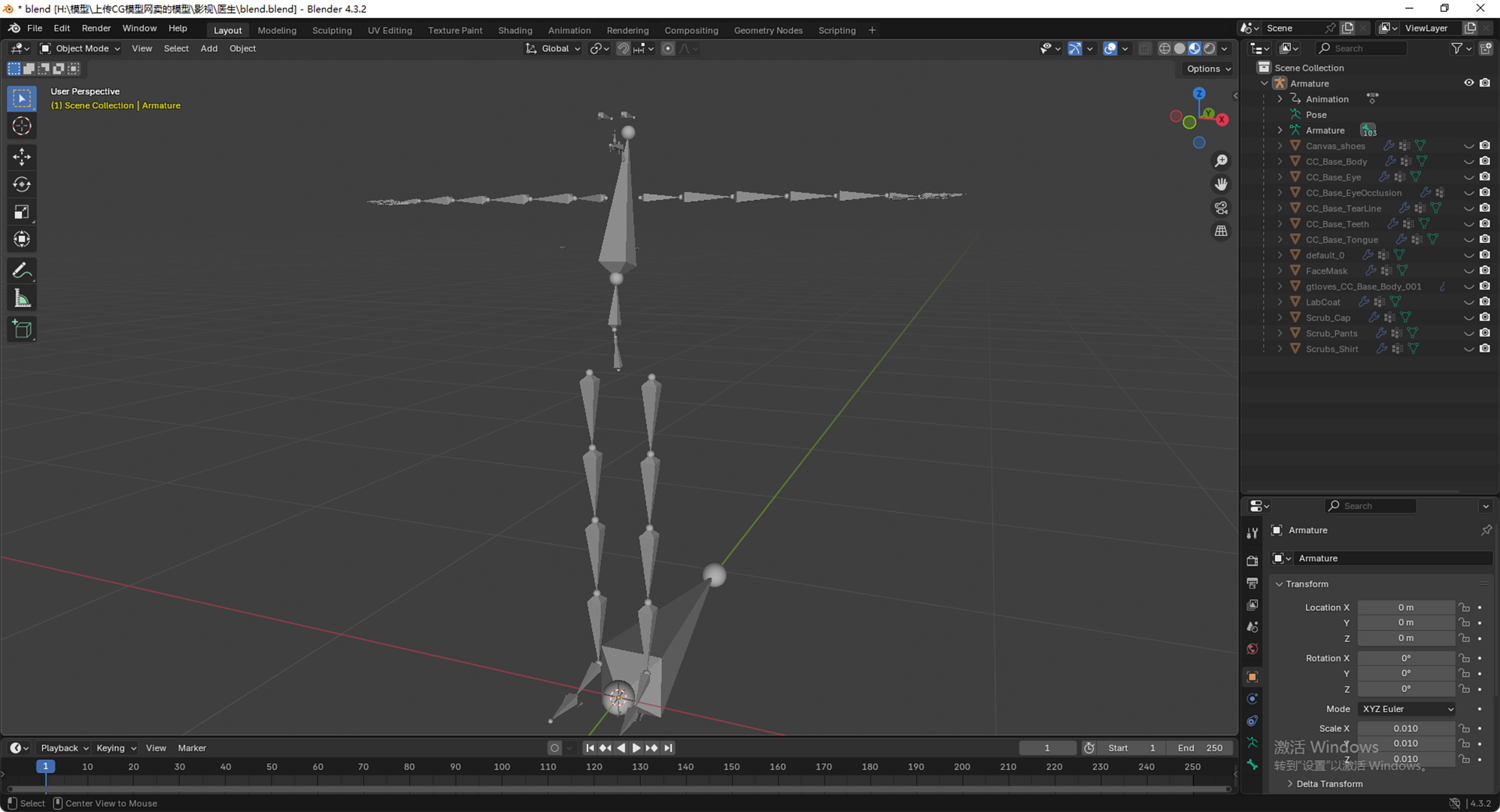Open the Add menu in viewport header
The height and width of the screenshot is (812, 1500).
click(209, 48)
